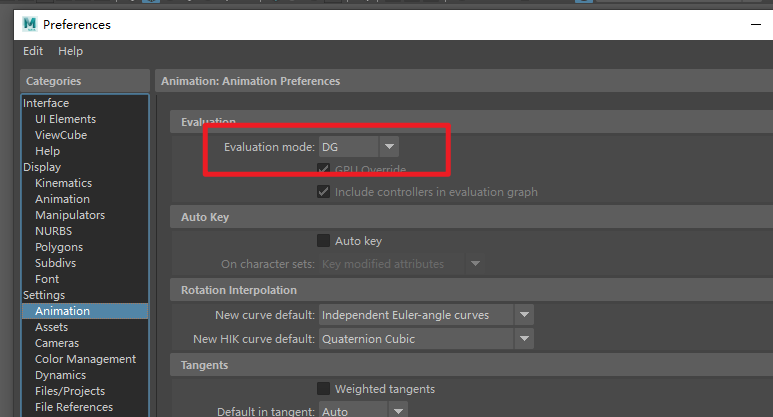Screen dimensions: 773x417
Task: Open New HIK curve default dropdown
Action: (x=426, y=339)
